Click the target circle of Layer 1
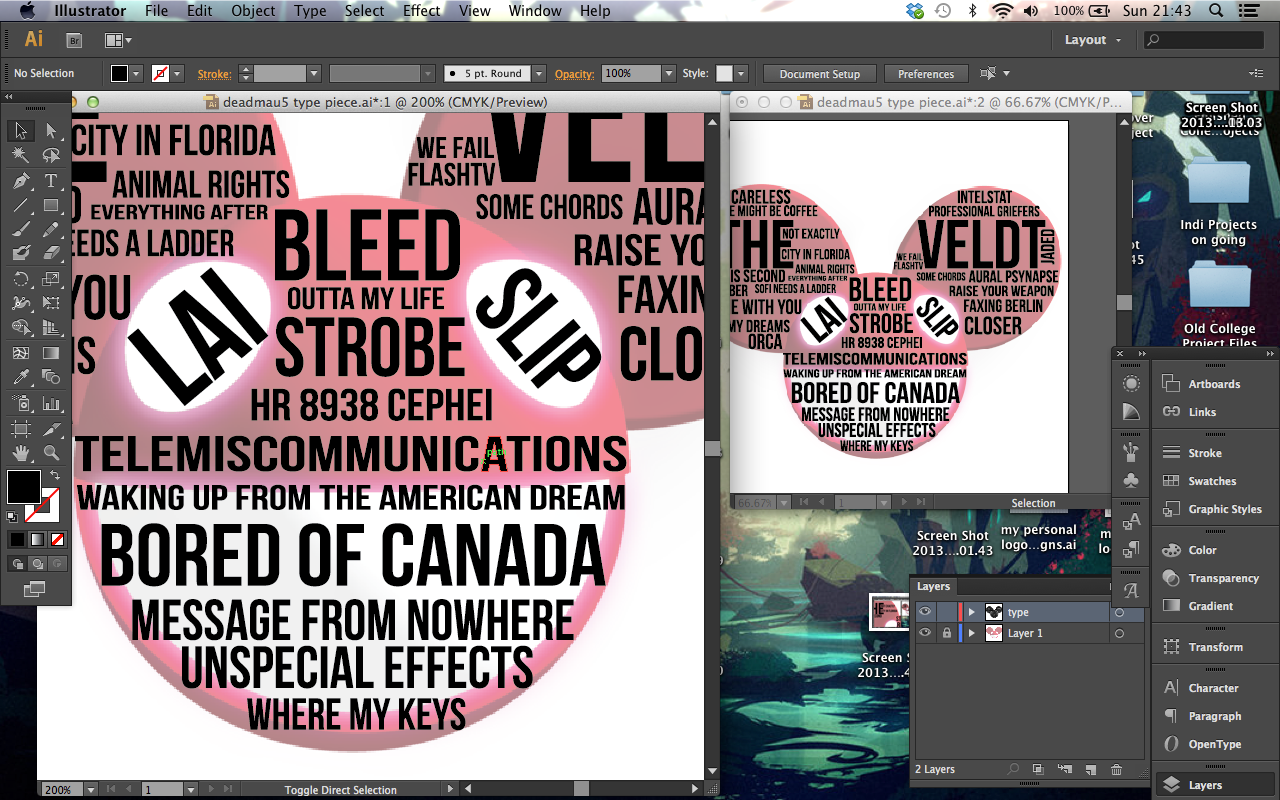Screen dimensions: 1280x800 tap(1119, 633)
